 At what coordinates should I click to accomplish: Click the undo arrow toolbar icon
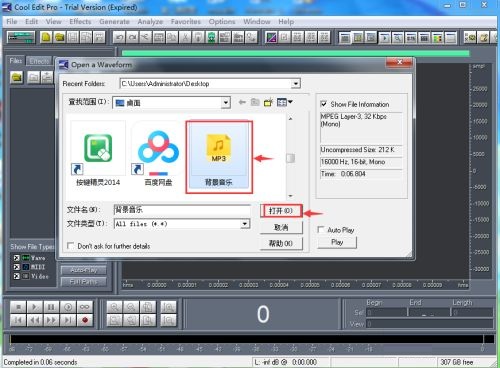pyautogui.click(x=119, y=37)
